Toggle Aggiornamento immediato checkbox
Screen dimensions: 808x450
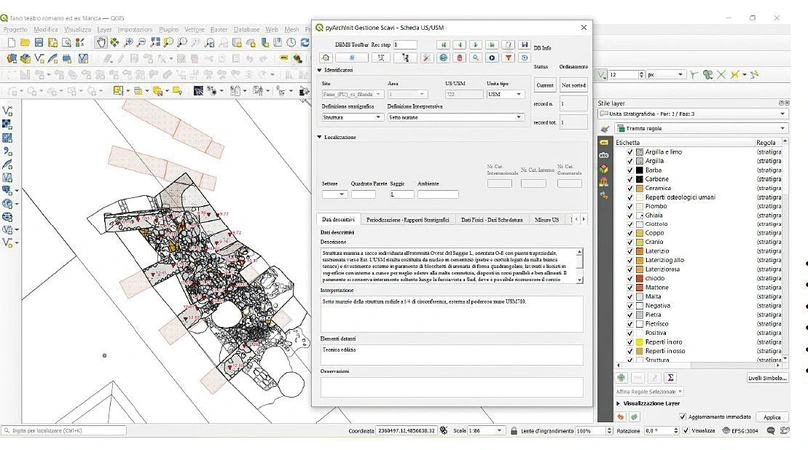pyautogui.click(x=684, y=416)
